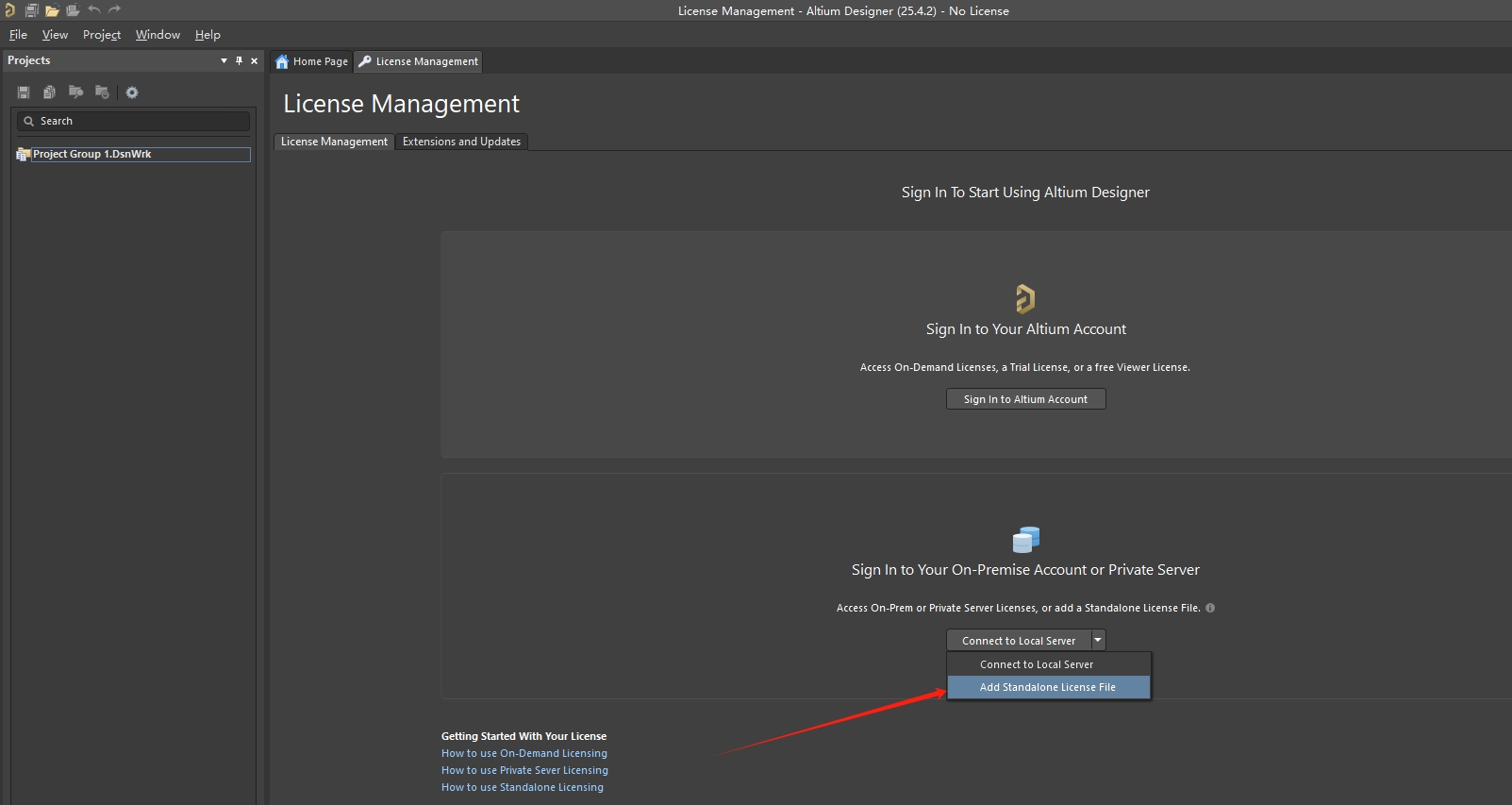Close the Projects panel
This screenshot has width=1512, height=805.
(254, 60)
